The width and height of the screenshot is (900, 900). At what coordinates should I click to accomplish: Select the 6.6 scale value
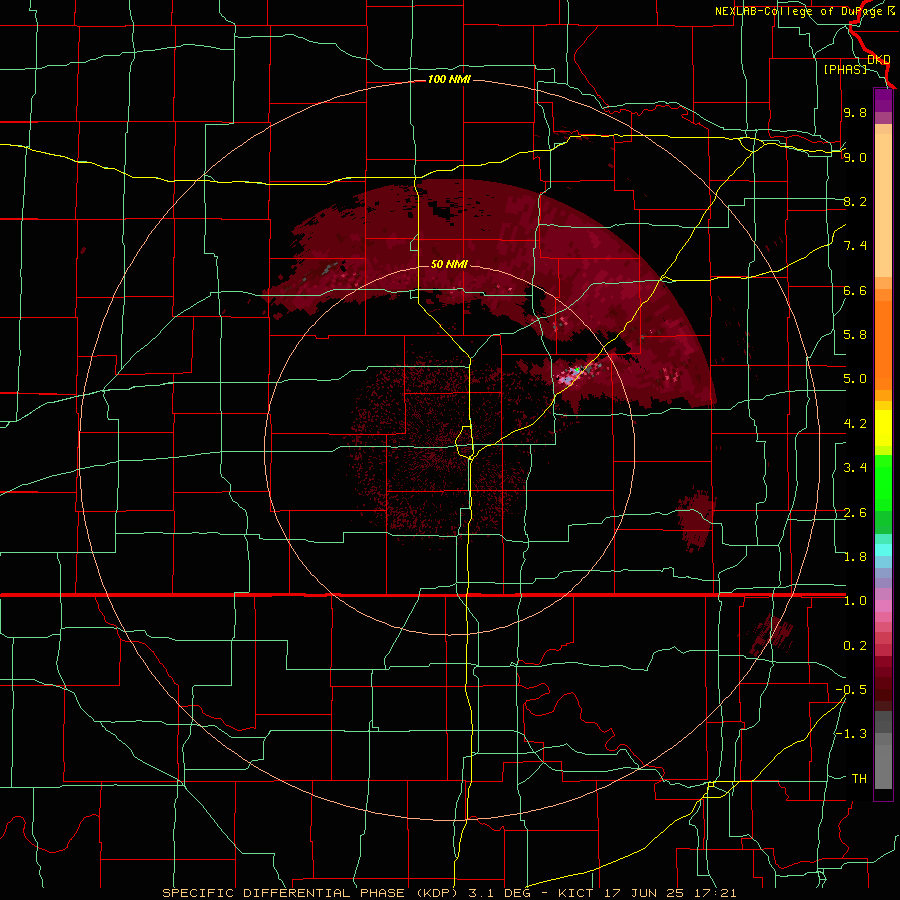(x=855, y=290)
